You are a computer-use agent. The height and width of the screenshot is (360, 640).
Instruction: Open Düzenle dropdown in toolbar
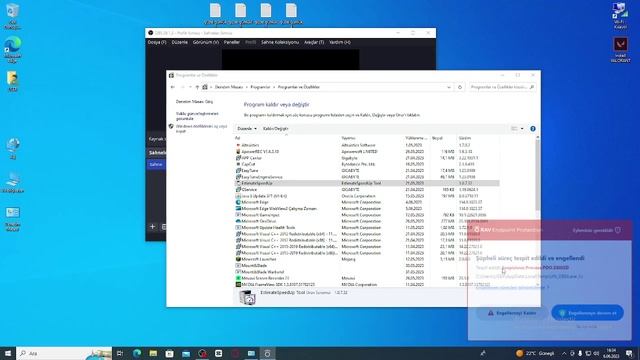point(247,129)
